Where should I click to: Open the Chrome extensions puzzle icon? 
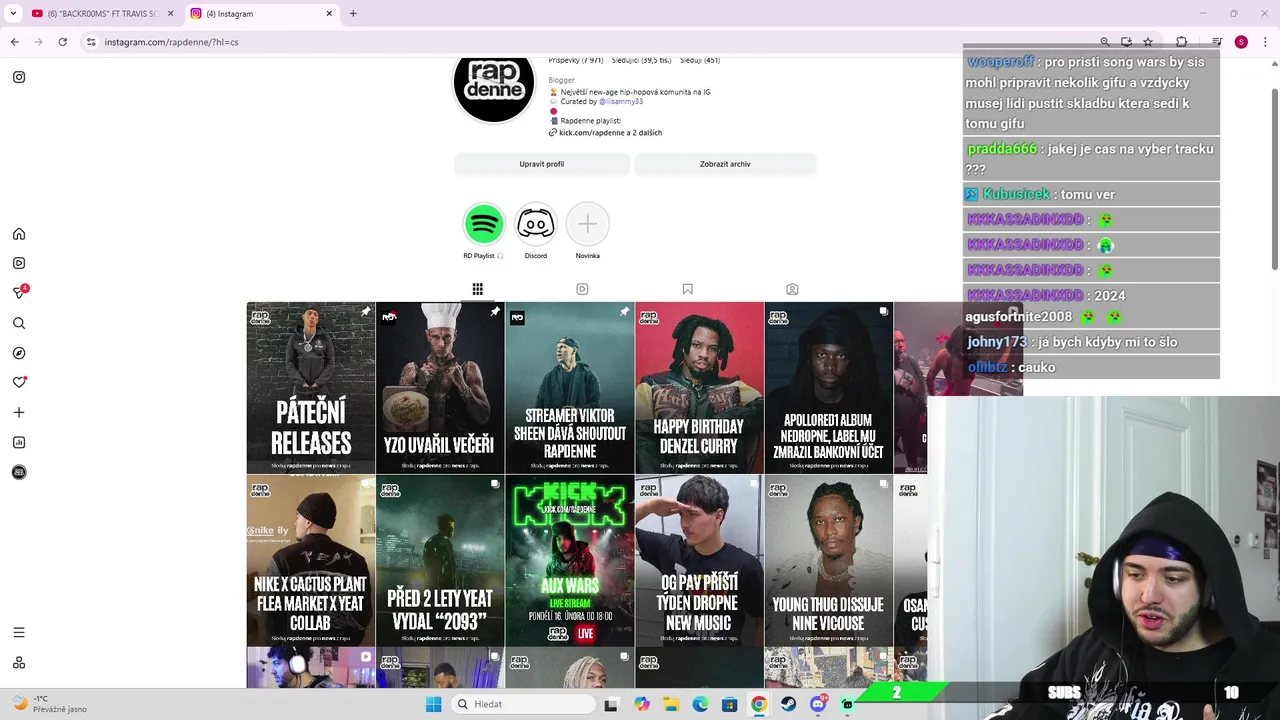(1181, 42)
